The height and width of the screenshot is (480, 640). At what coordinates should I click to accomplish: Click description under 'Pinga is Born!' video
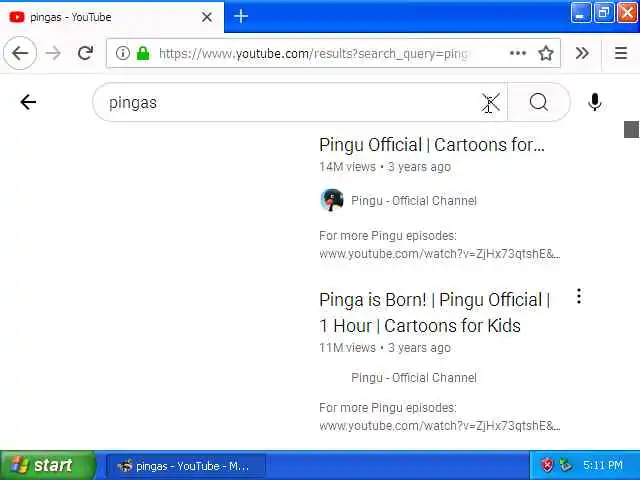pos(440,417)
